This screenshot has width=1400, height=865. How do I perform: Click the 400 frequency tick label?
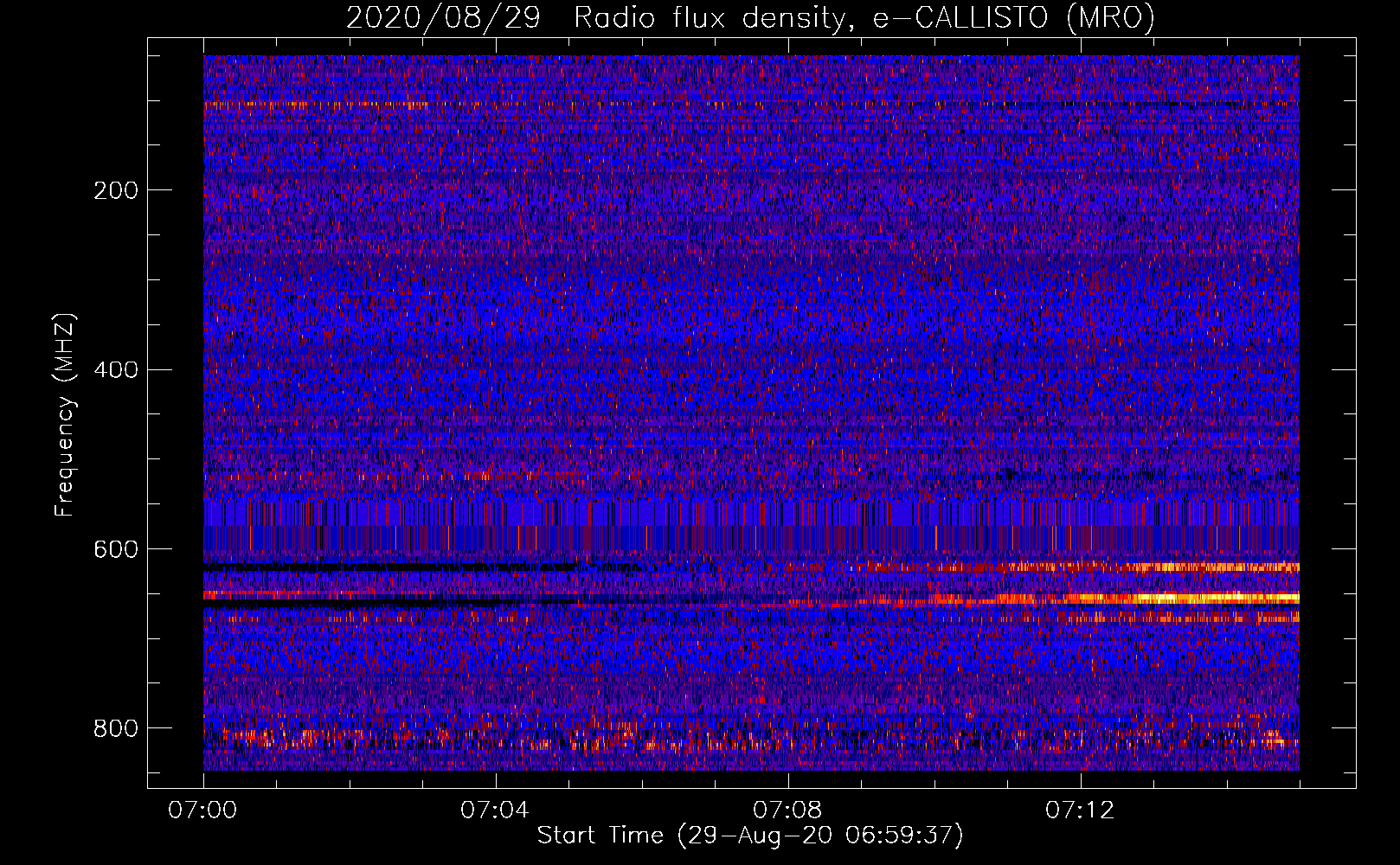pyautogui.click(x=116, y=370)
